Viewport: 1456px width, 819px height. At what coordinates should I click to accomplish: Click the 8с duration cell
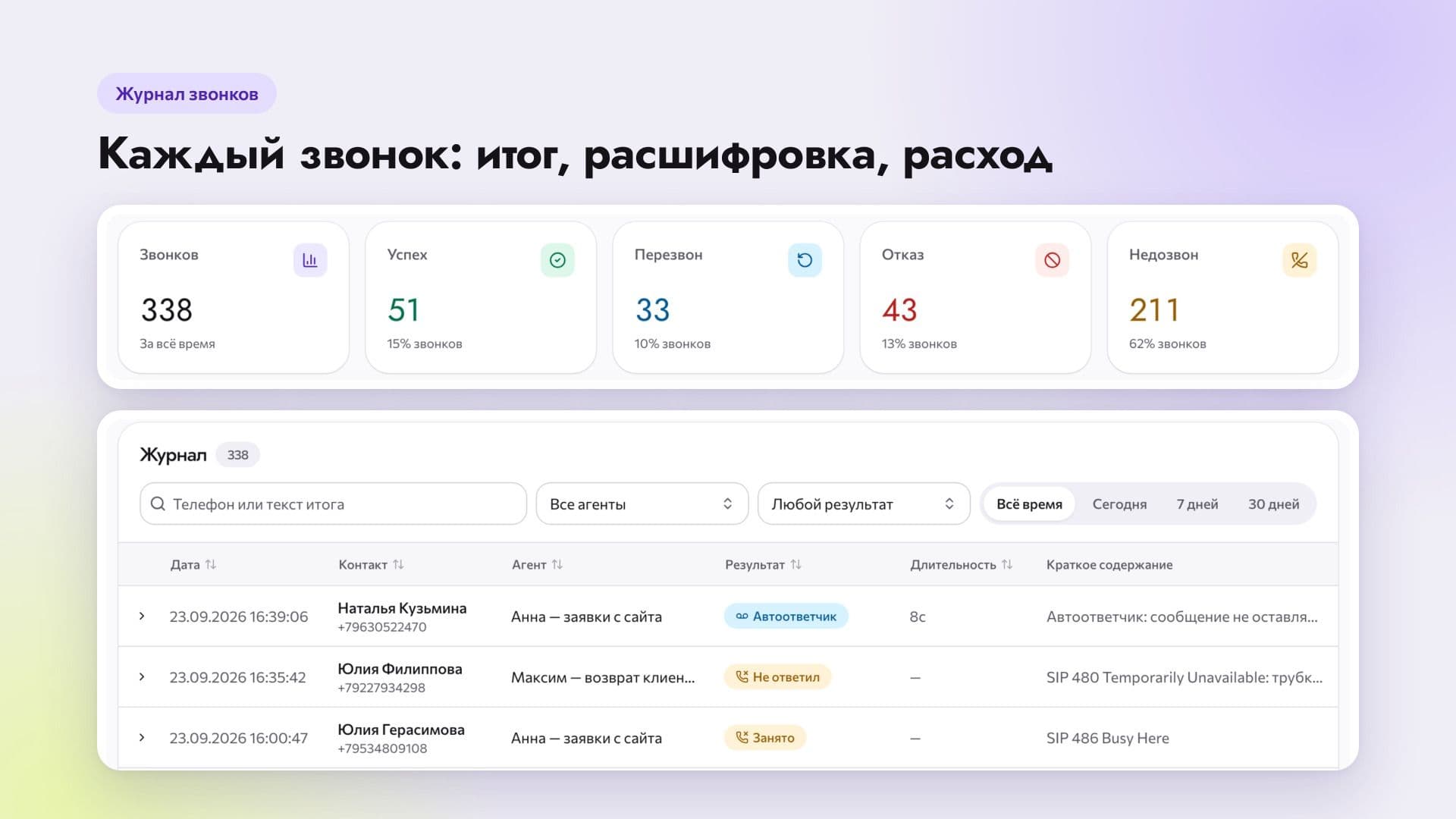click(918, 616)
